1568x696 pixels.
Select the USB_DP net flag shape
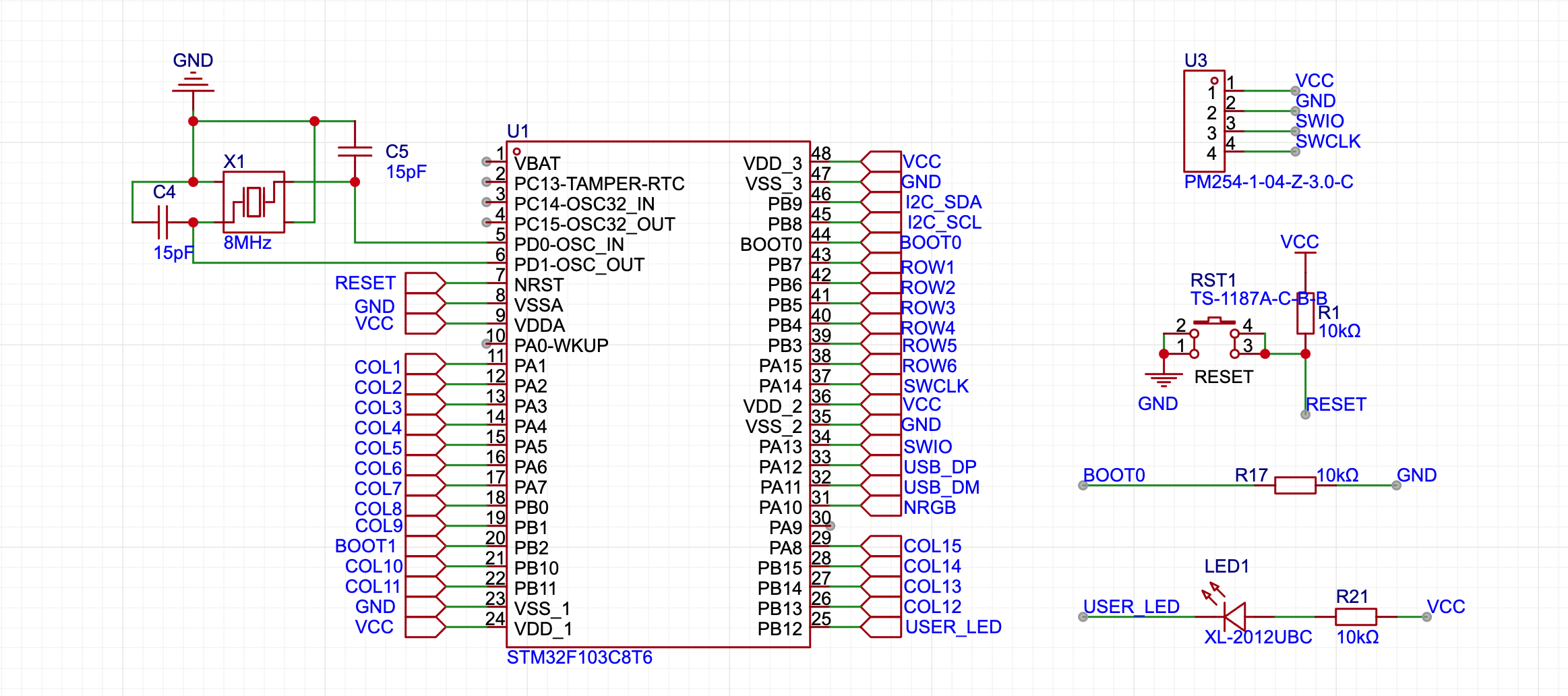click(x=881, y=465)
